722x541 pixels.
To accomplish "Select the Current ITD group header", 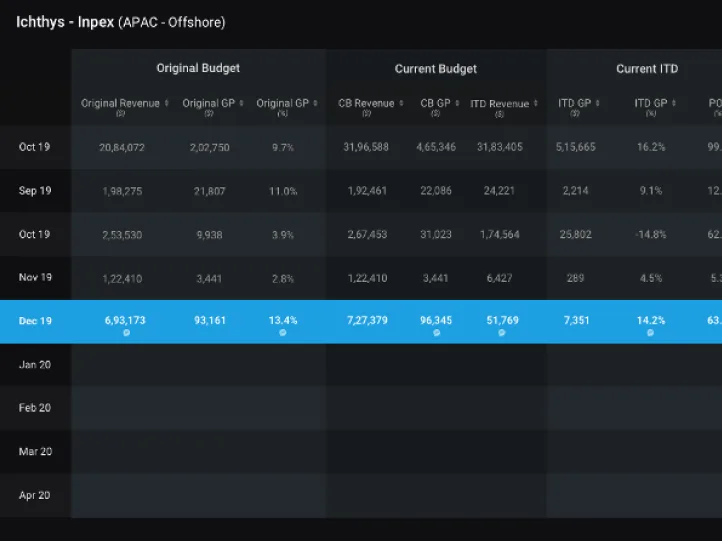I will 647,69.
